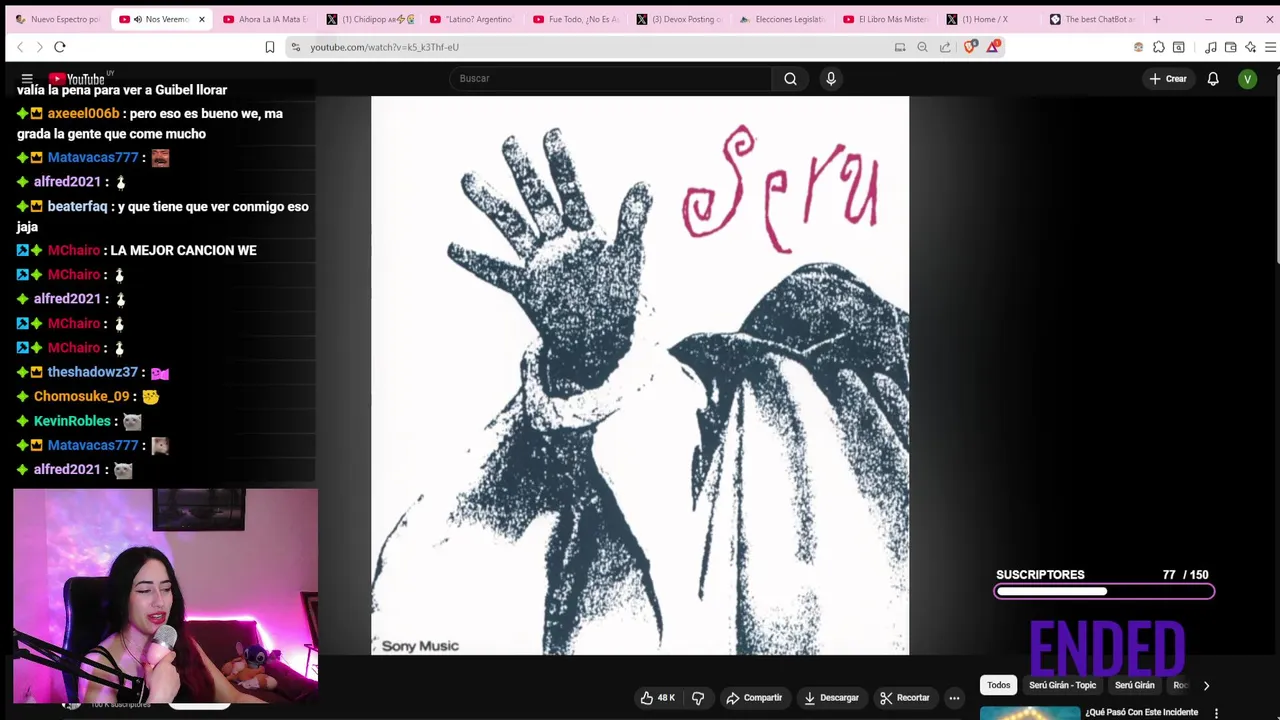Image resolution: width=1280 pixels, height=720 pixels.
Task: Select the 'Serú Girán' filter chip
Action: click(1134, 685)
